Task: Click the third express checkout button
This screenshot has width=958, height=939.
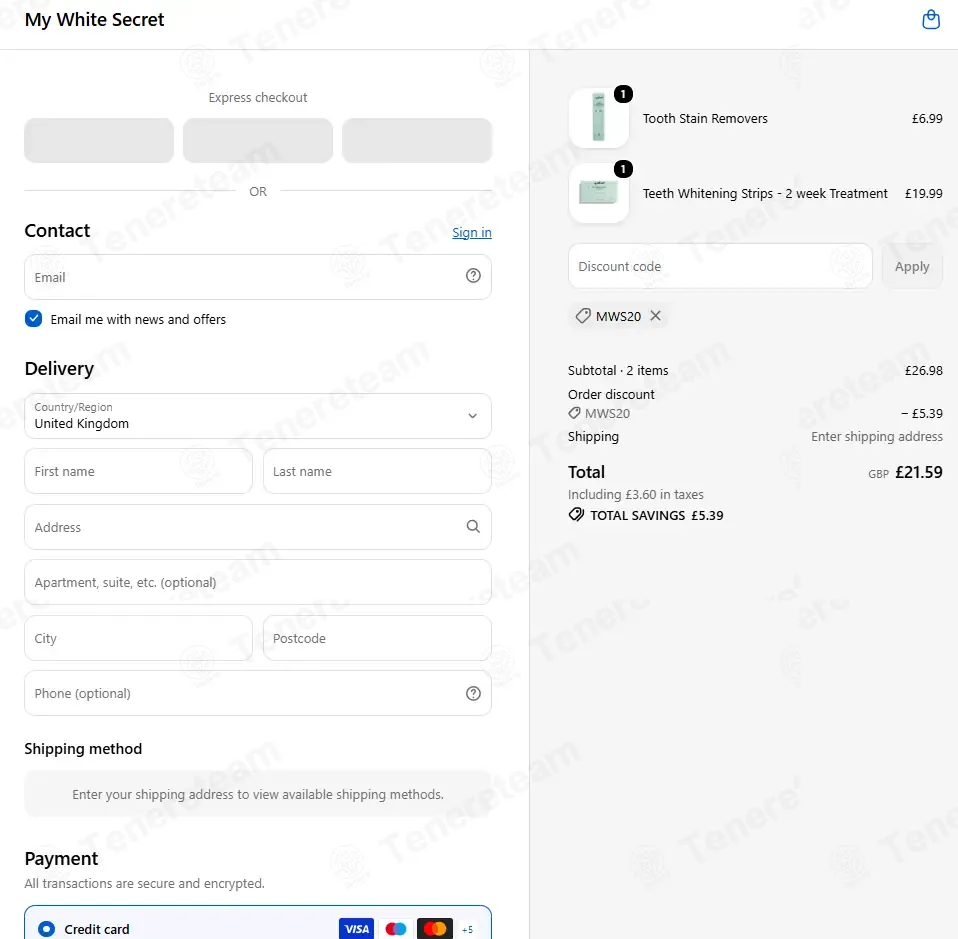Action: [x=417, y=141]
